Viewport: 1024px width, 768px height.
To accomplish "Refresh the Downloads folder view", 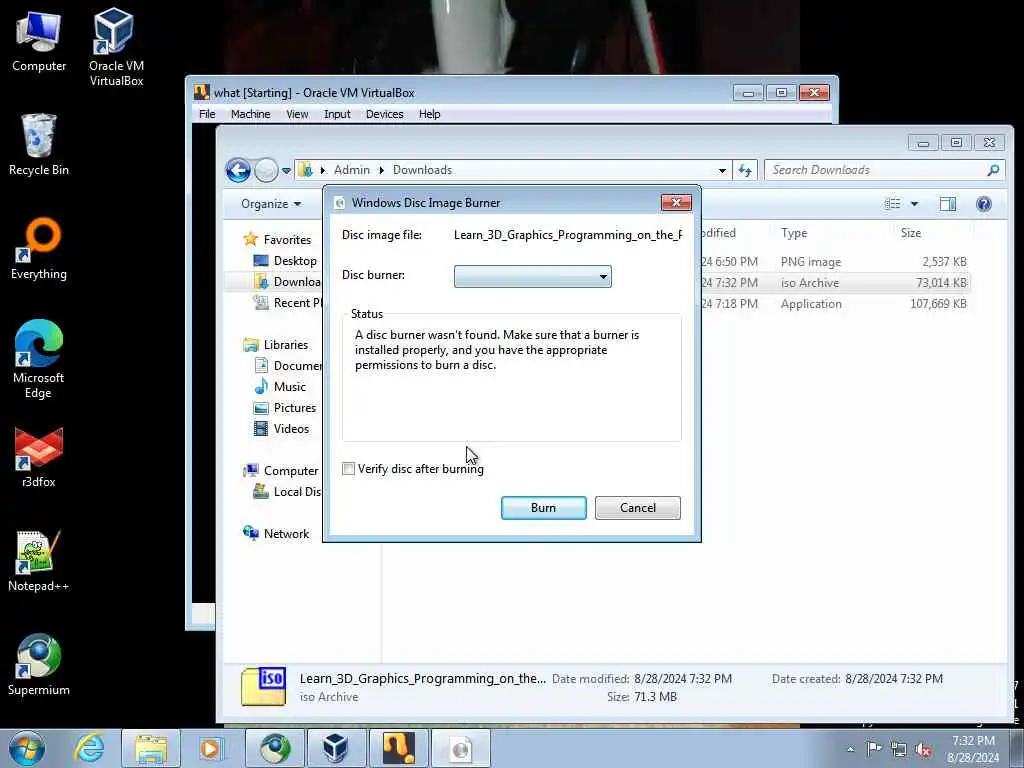I will coord(745,170).
